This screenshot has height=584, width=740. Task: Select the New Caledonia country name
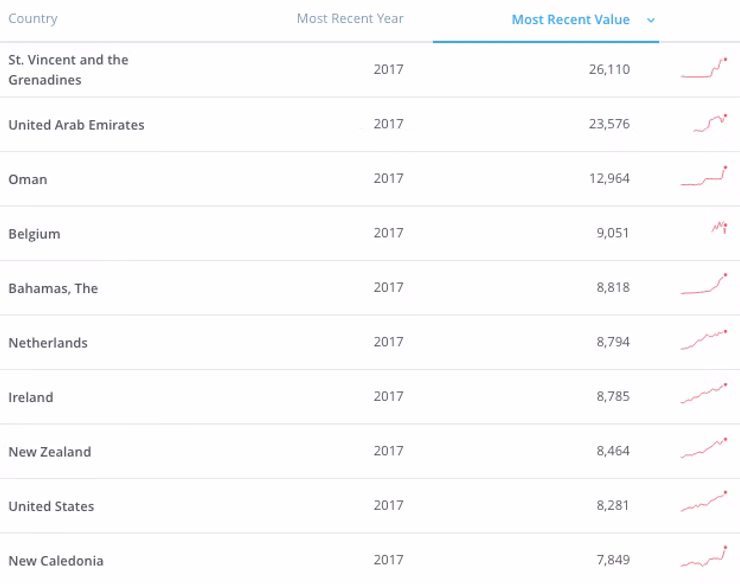(56, 561)
